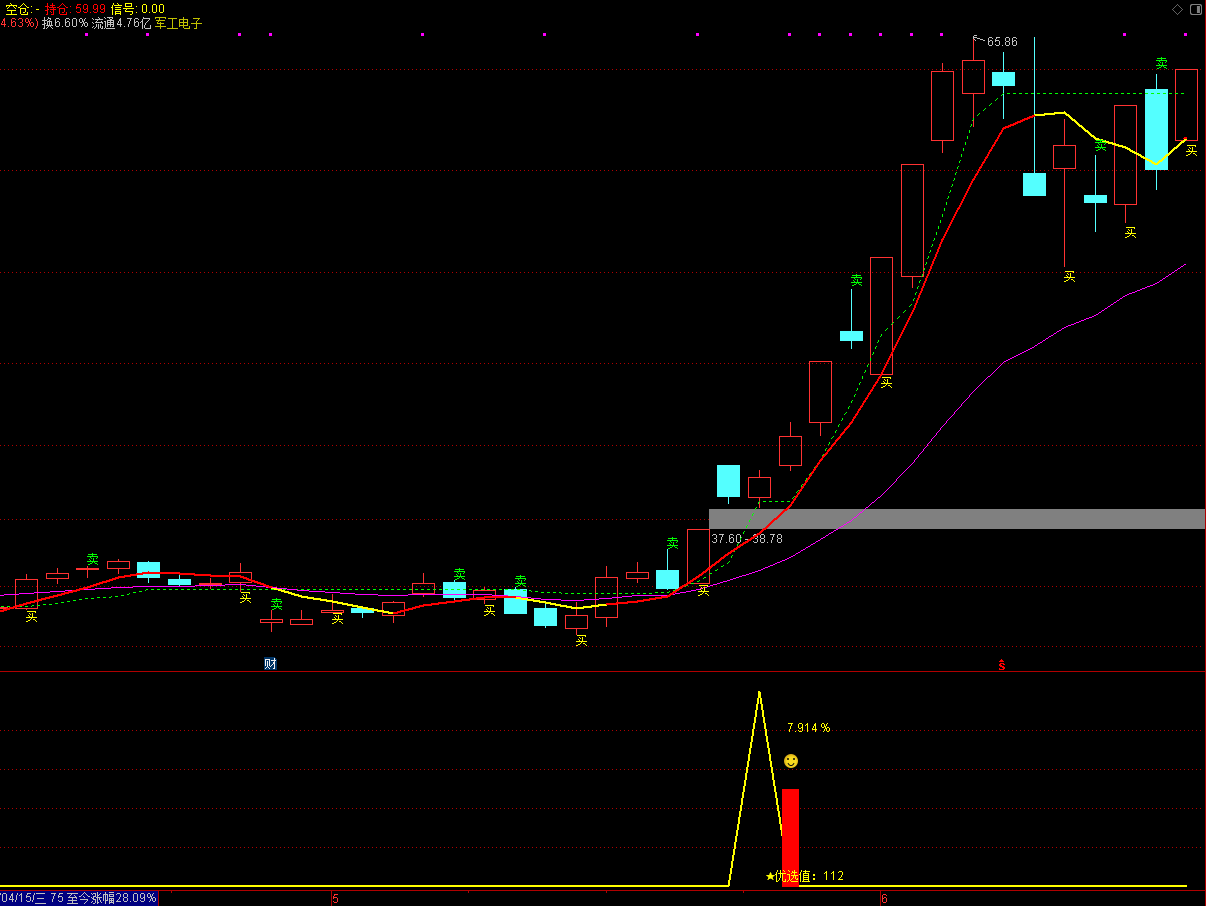This screenshot has height=906, width=1206.
Task: Toggle the side panel layout icon
Action: tap(1195, 8)
